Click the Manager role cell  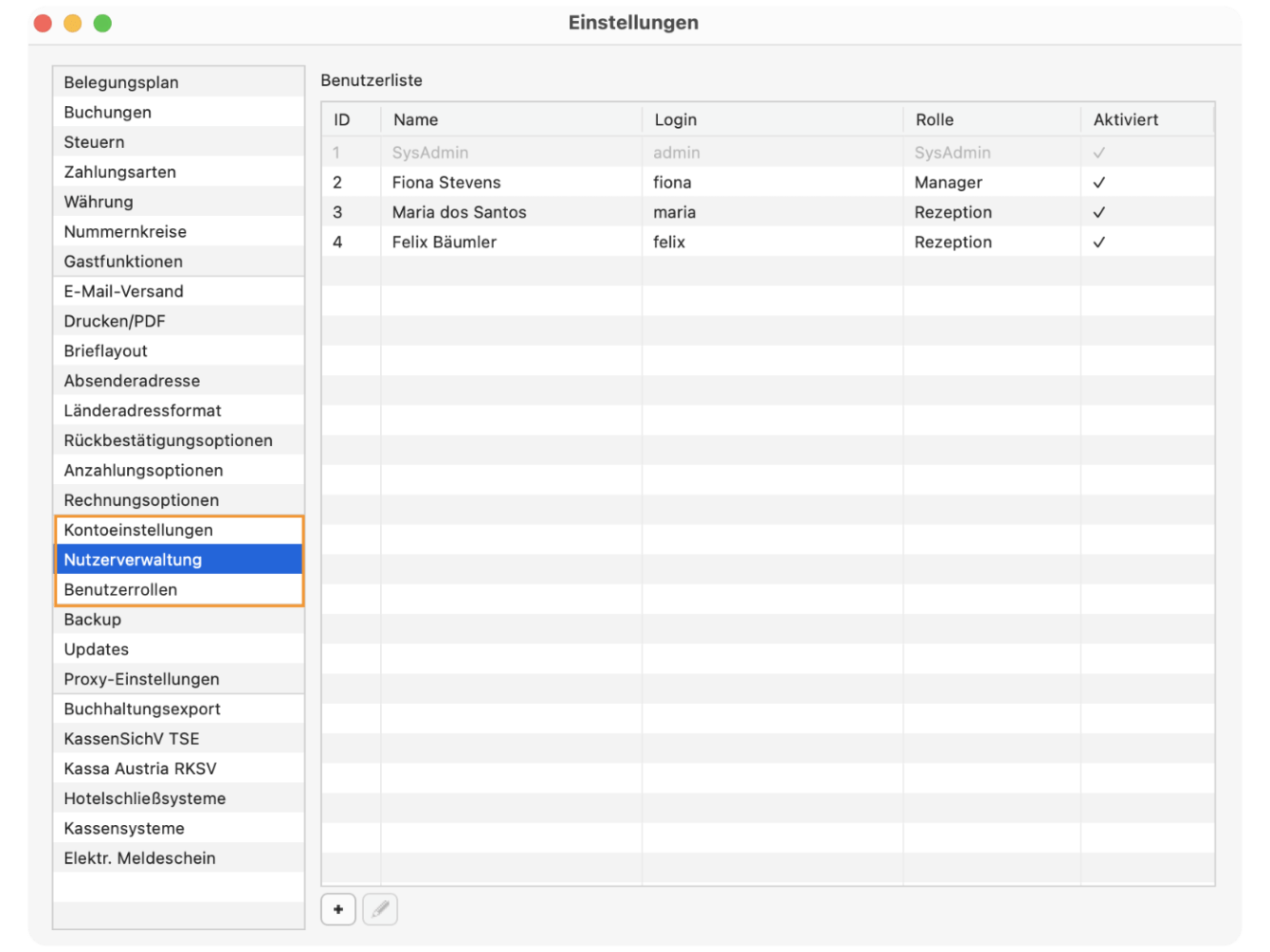pos(992,183)
